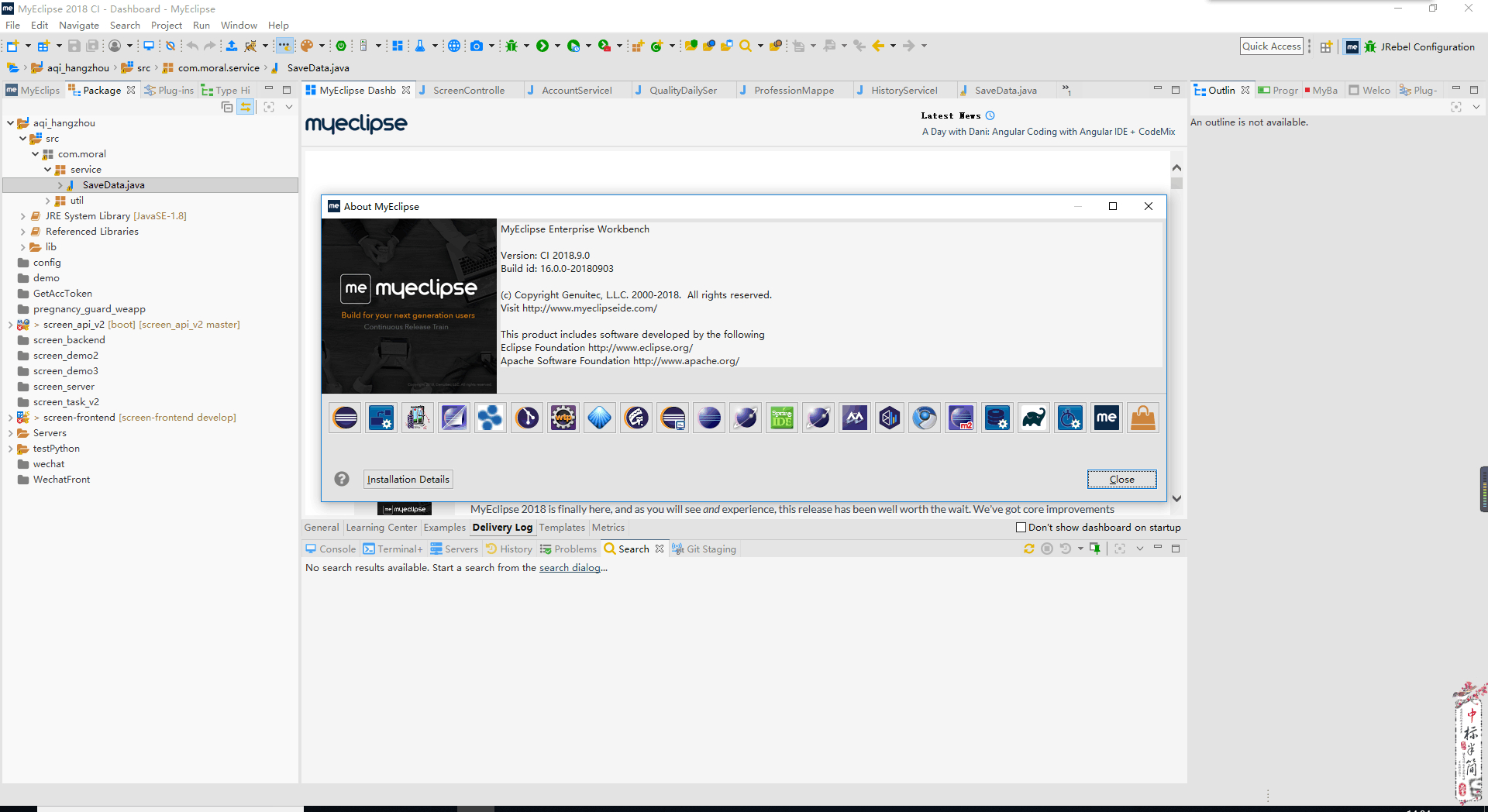Open the Learning Center dashboard tab

[381, 528]
